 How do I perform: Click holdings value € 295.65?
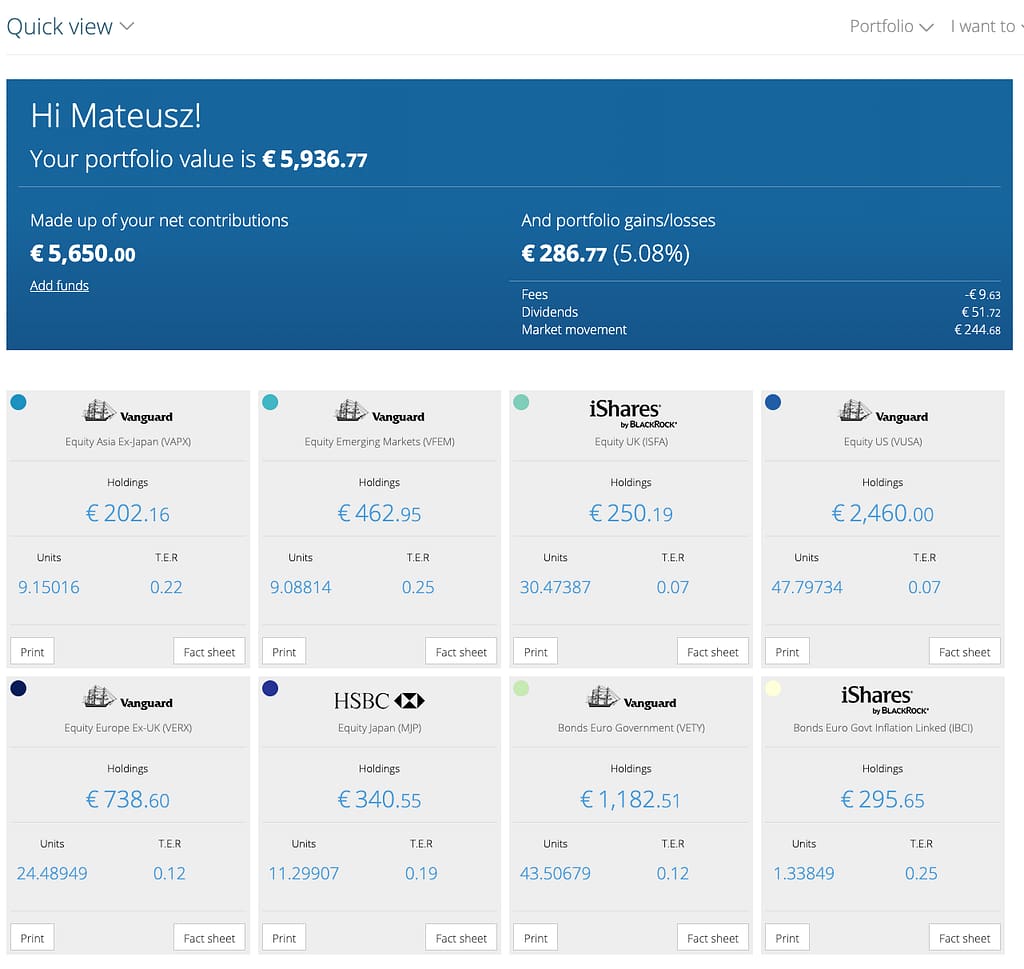pos(883,799)
